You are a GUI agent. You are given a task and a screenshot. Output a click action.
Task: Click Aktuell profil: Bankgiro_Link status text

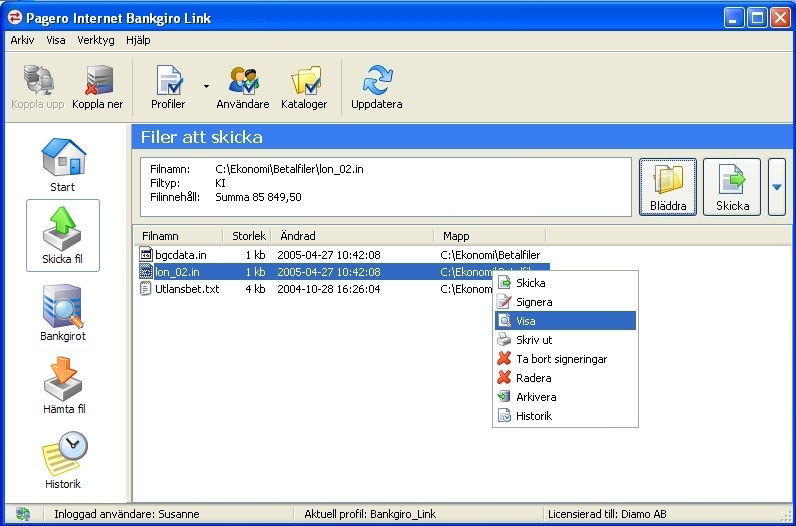[370, 514]
